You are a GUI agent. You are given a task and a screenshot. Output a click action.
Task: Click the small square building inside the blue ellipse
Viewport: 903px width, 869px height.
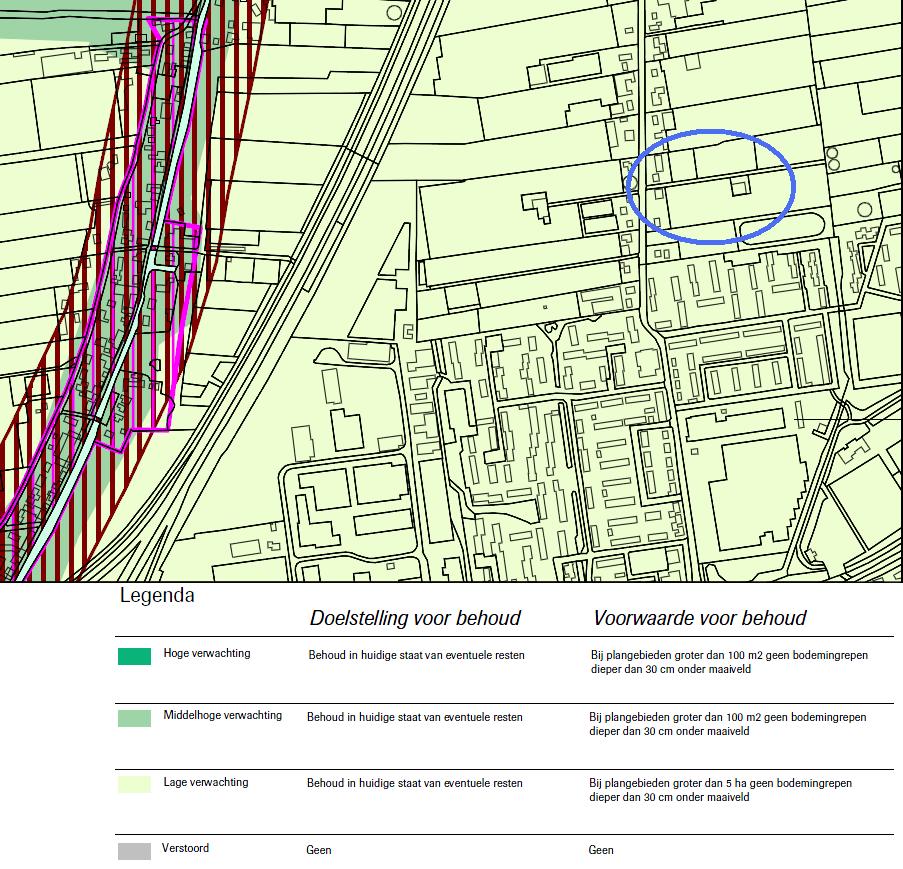[739, 187]
